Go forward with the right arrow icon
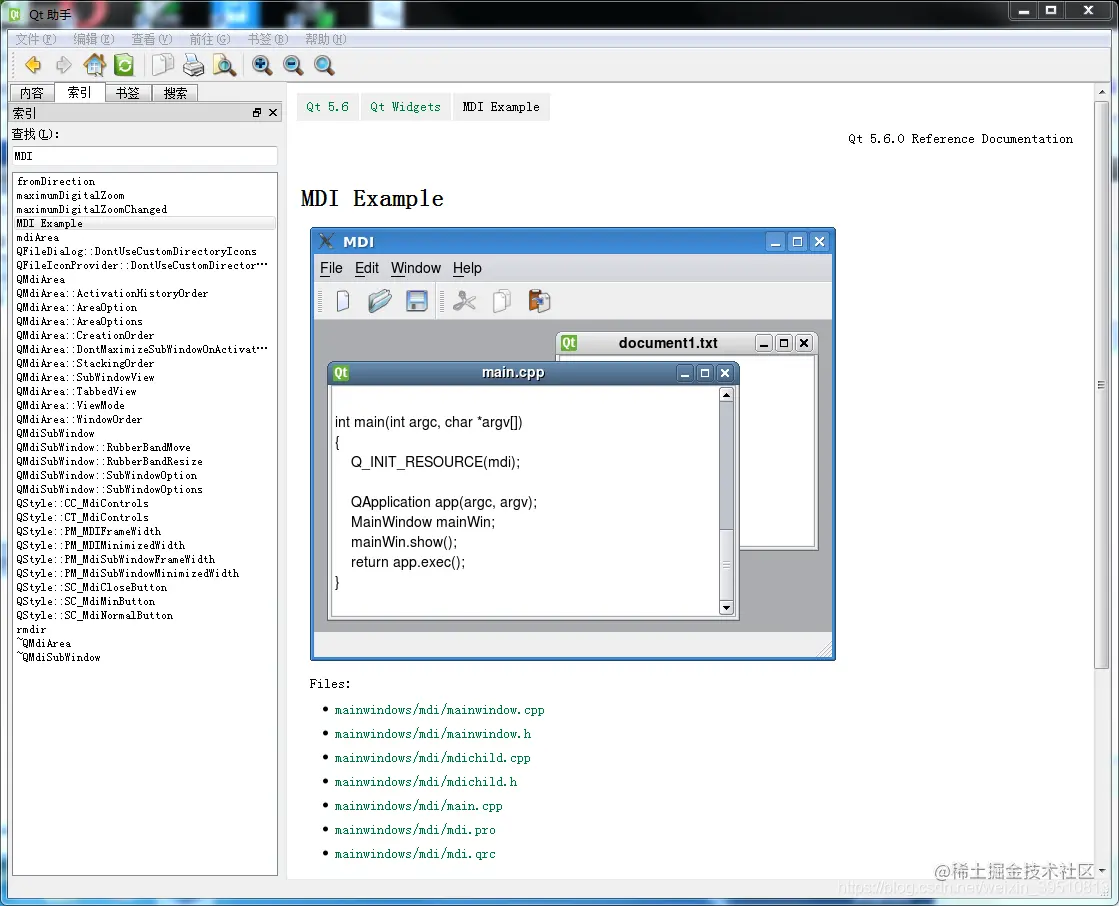 [64, 66]
